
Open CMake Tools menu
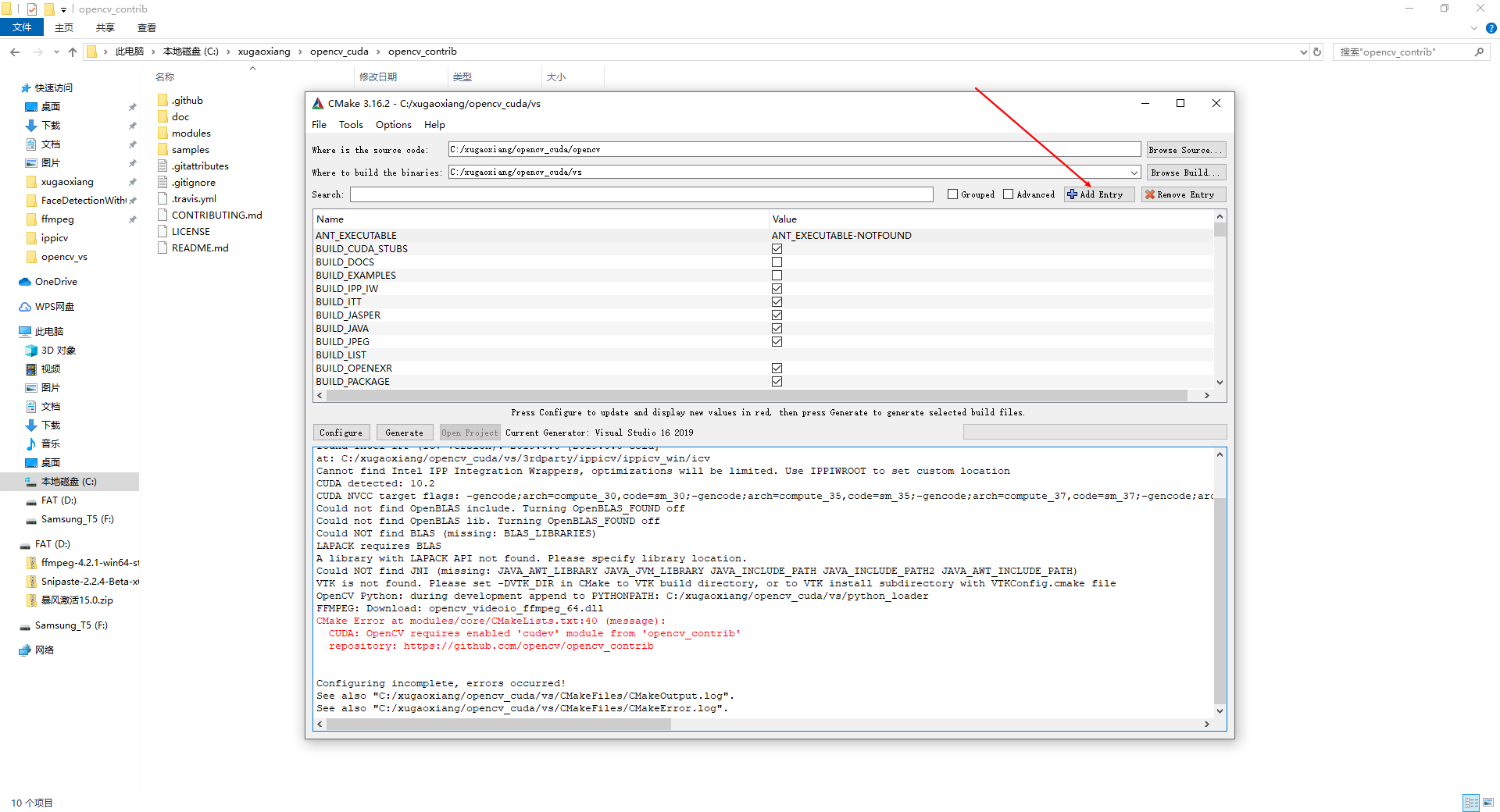point(351,124)
